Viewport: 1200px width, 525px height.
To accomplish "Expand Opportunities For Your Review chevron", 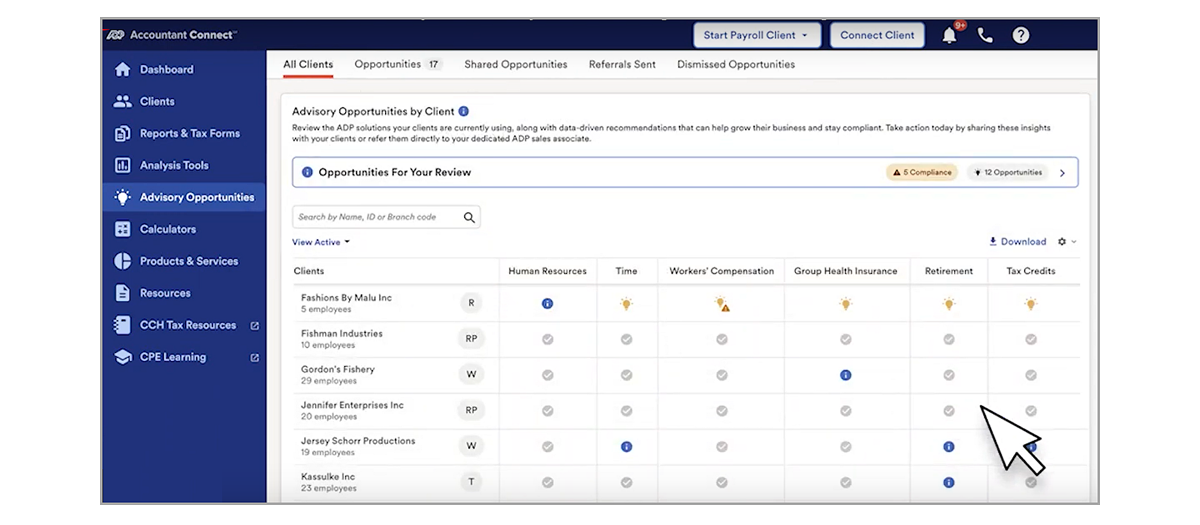I will pos(1062,172).
